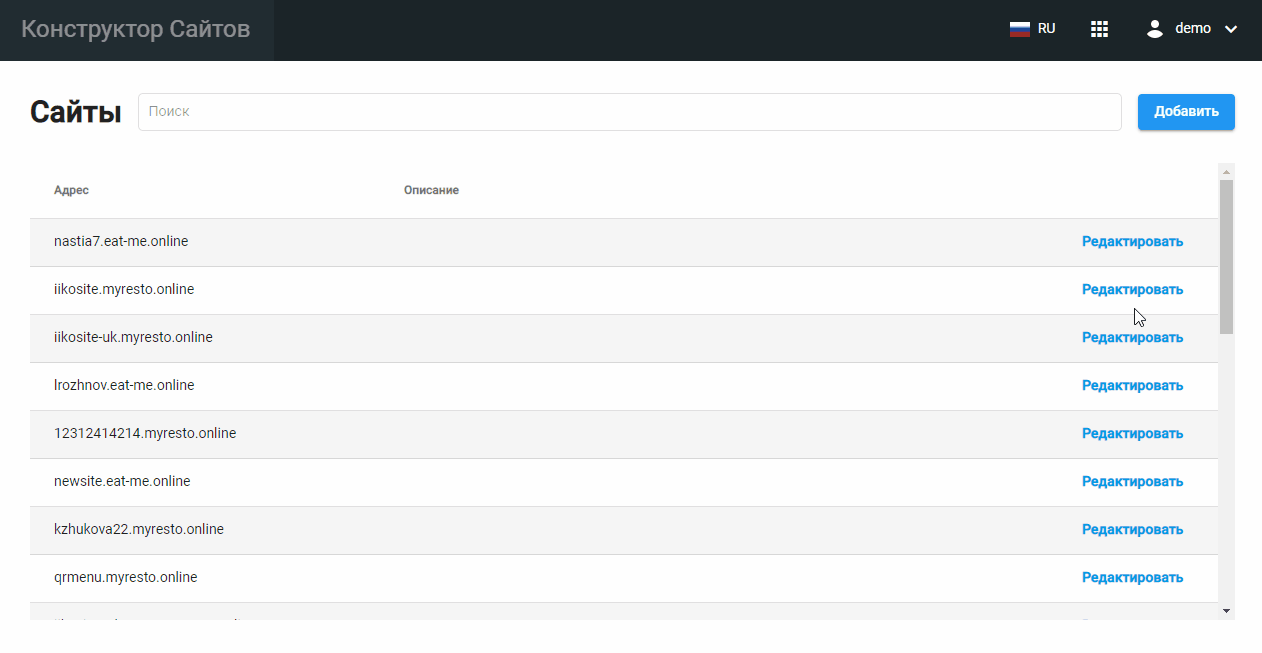
Task: Open the apps grid icon
Action: 1099,29
